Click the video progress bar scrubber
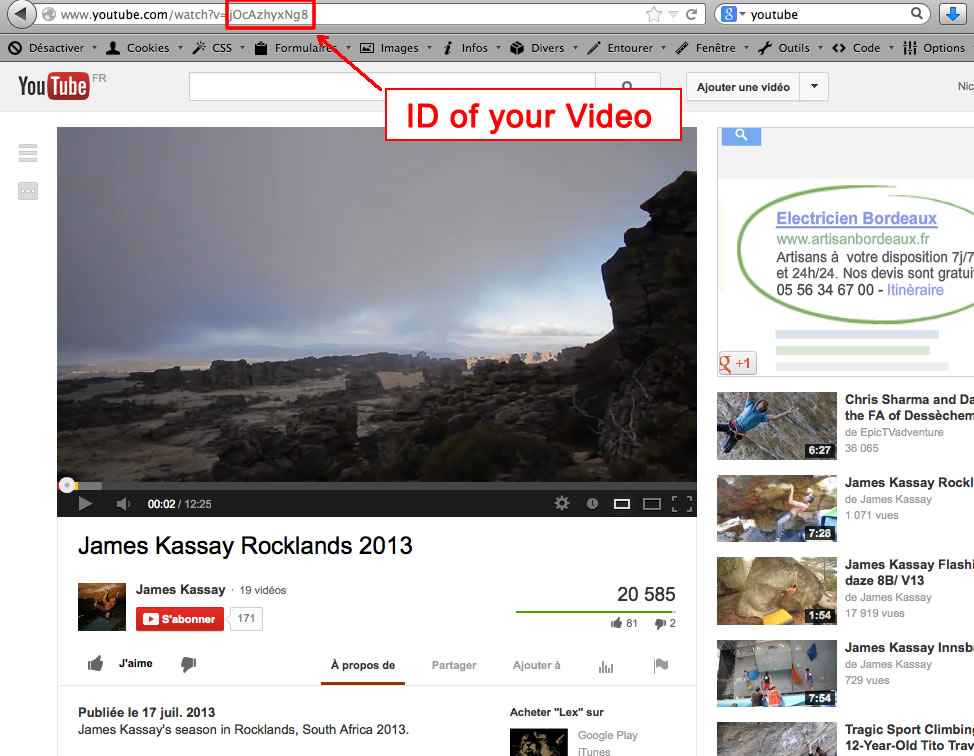This screenshot has height=756, width=974. click(66, 486)
